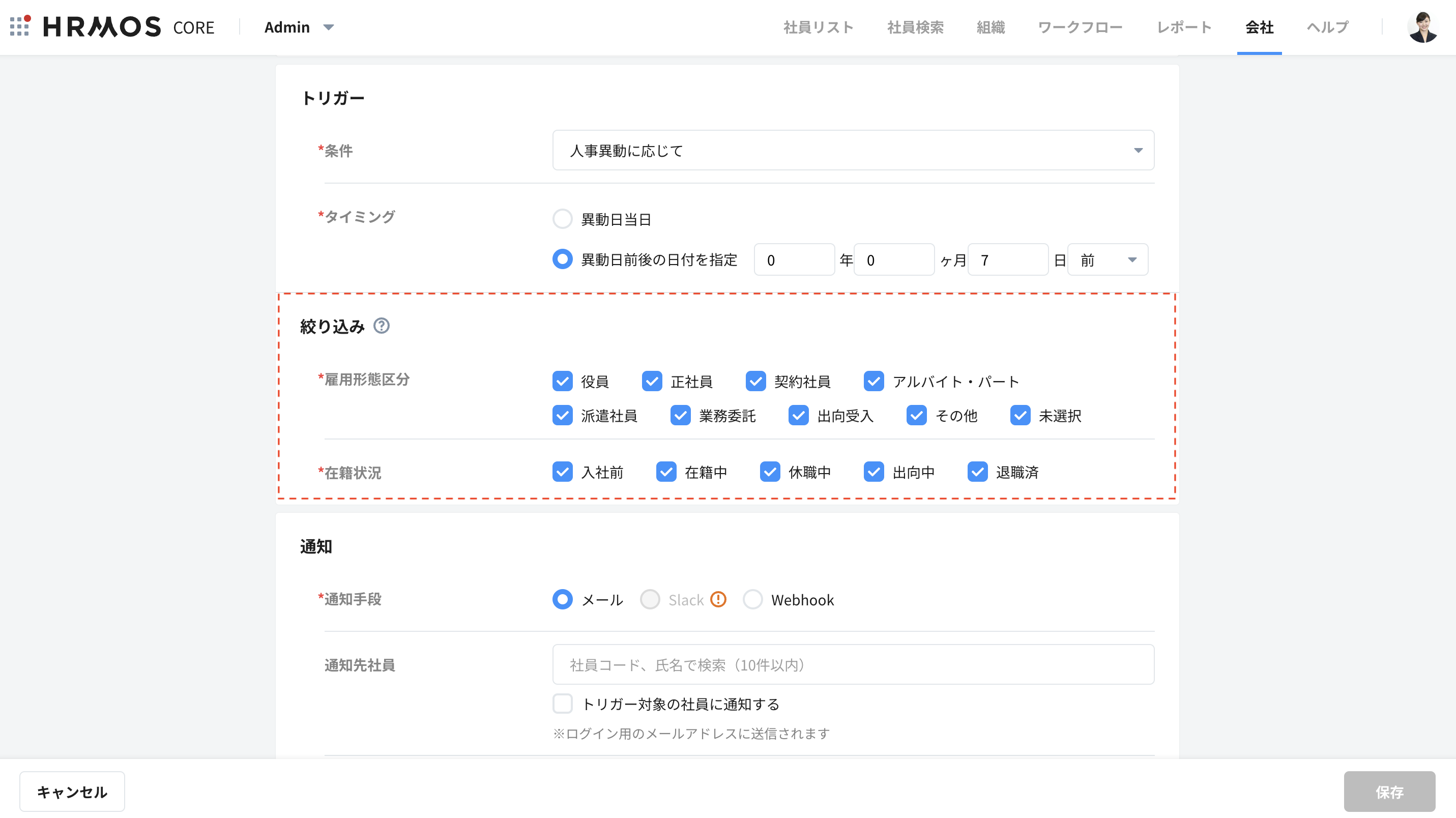Toggle the アルバイト・パート checkbox
This screenshot has width=1456, height=818.
click(x=873, y=382)
